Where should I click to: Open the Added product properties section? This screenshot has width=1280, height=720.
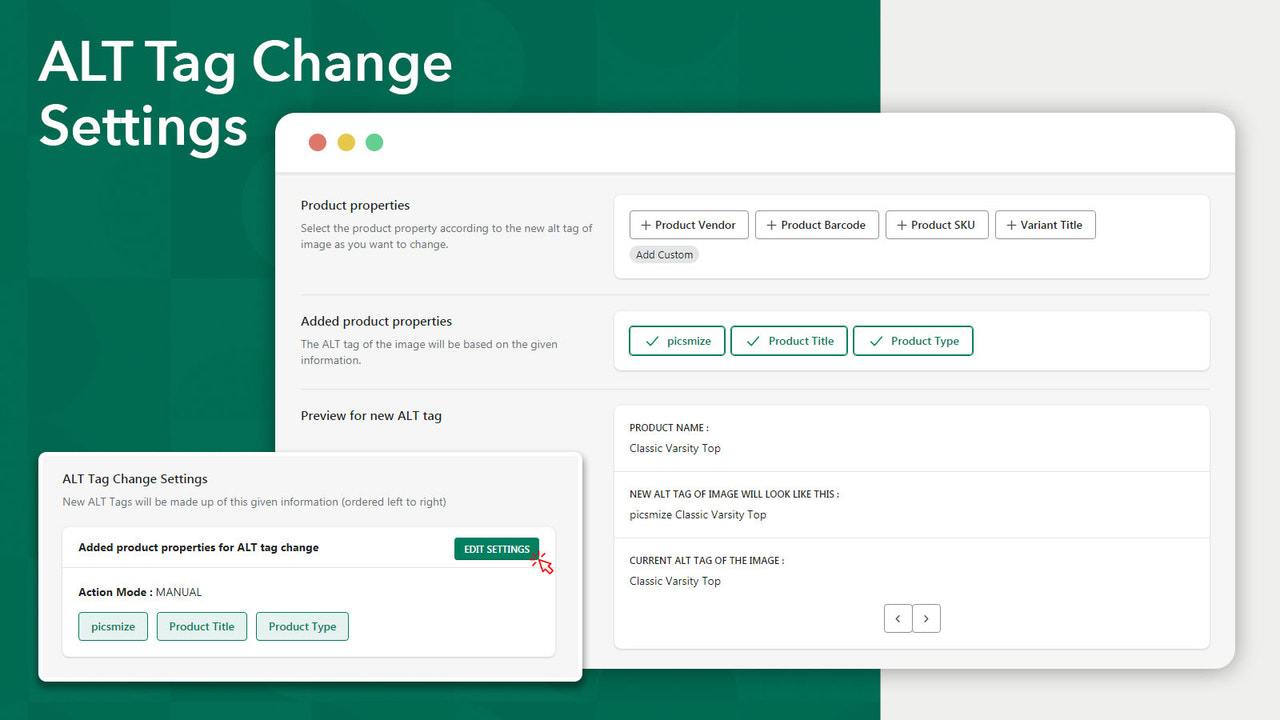(376, 321)
